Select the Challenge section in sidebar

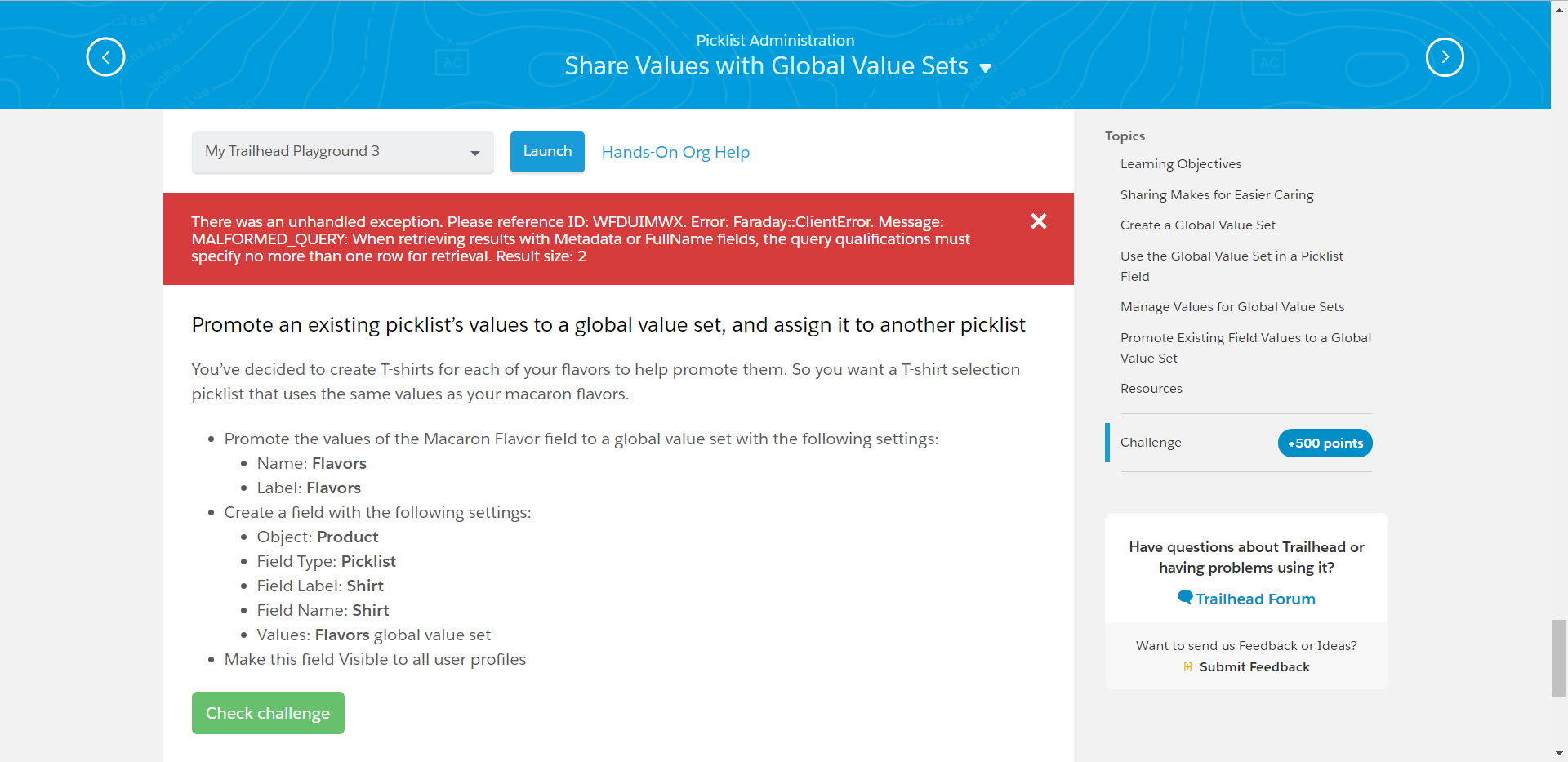[x=1151, y=443]
